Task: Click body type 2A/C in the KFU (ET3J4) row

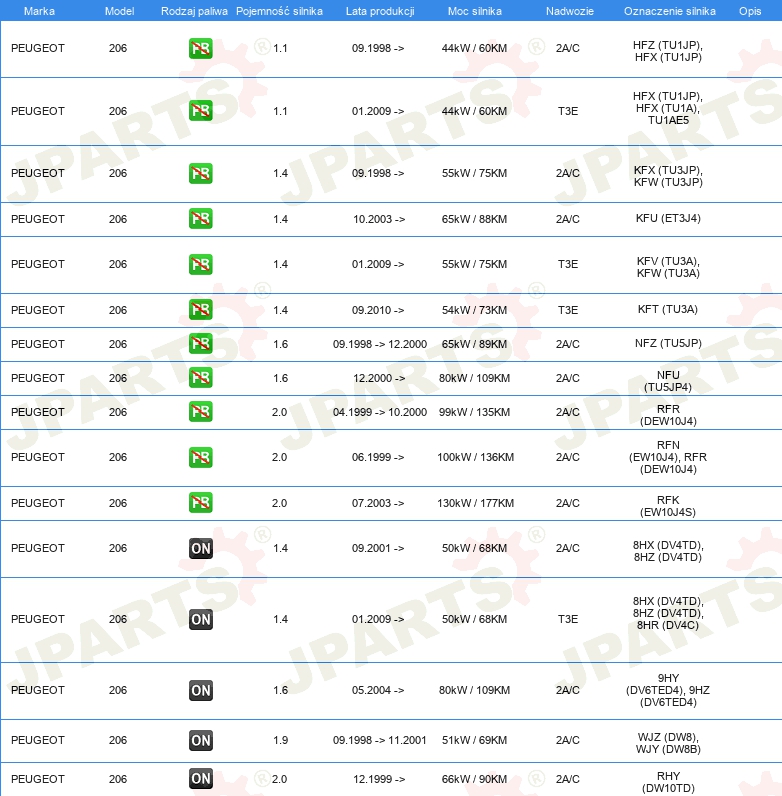Action: tap(568, 219)
